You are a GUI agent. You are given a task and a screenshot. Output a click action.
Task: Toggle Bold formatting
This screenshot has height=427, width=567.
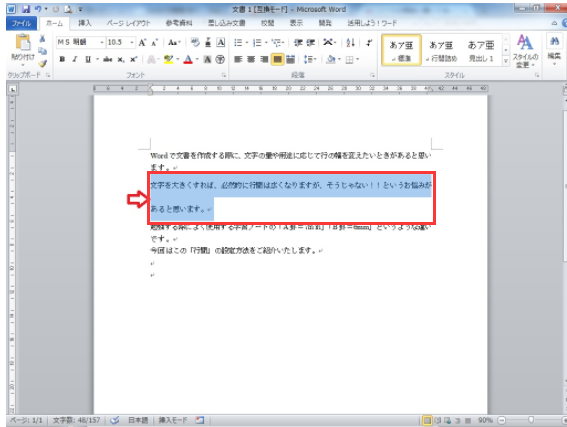click(x=62, y=59)
